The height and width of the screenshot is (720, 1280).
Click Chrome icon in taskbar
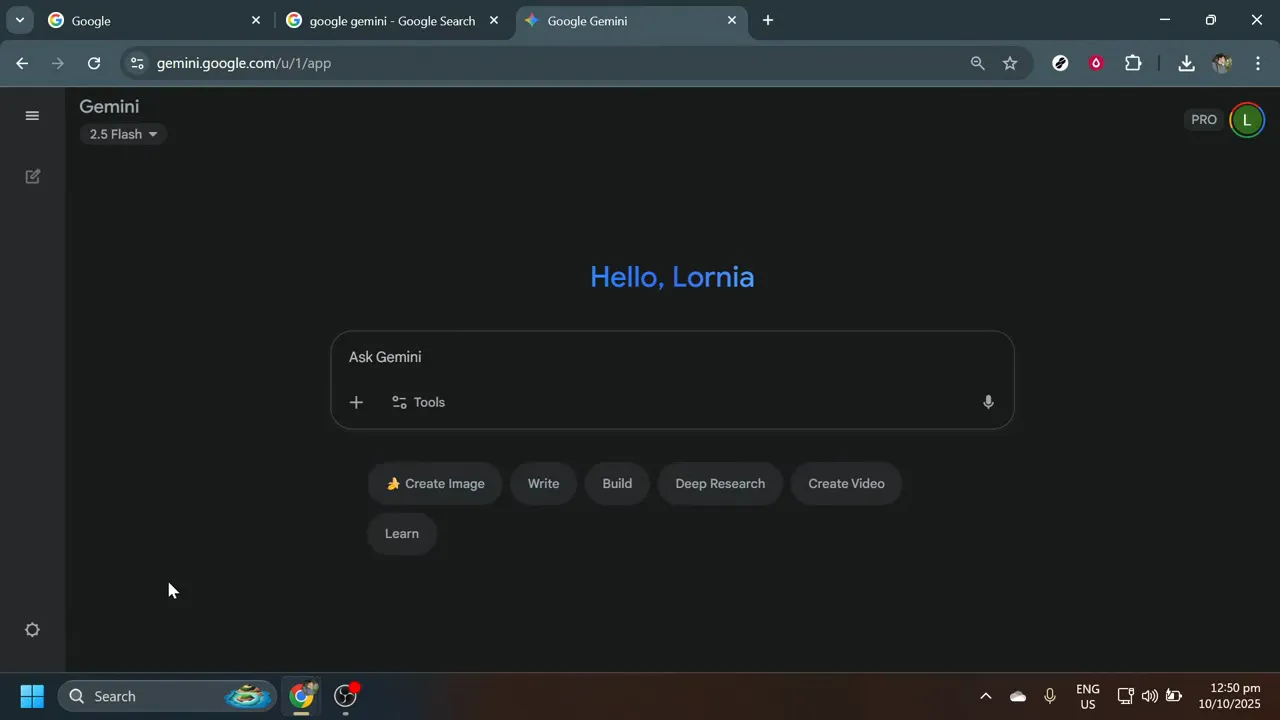[x=302, y=696]
